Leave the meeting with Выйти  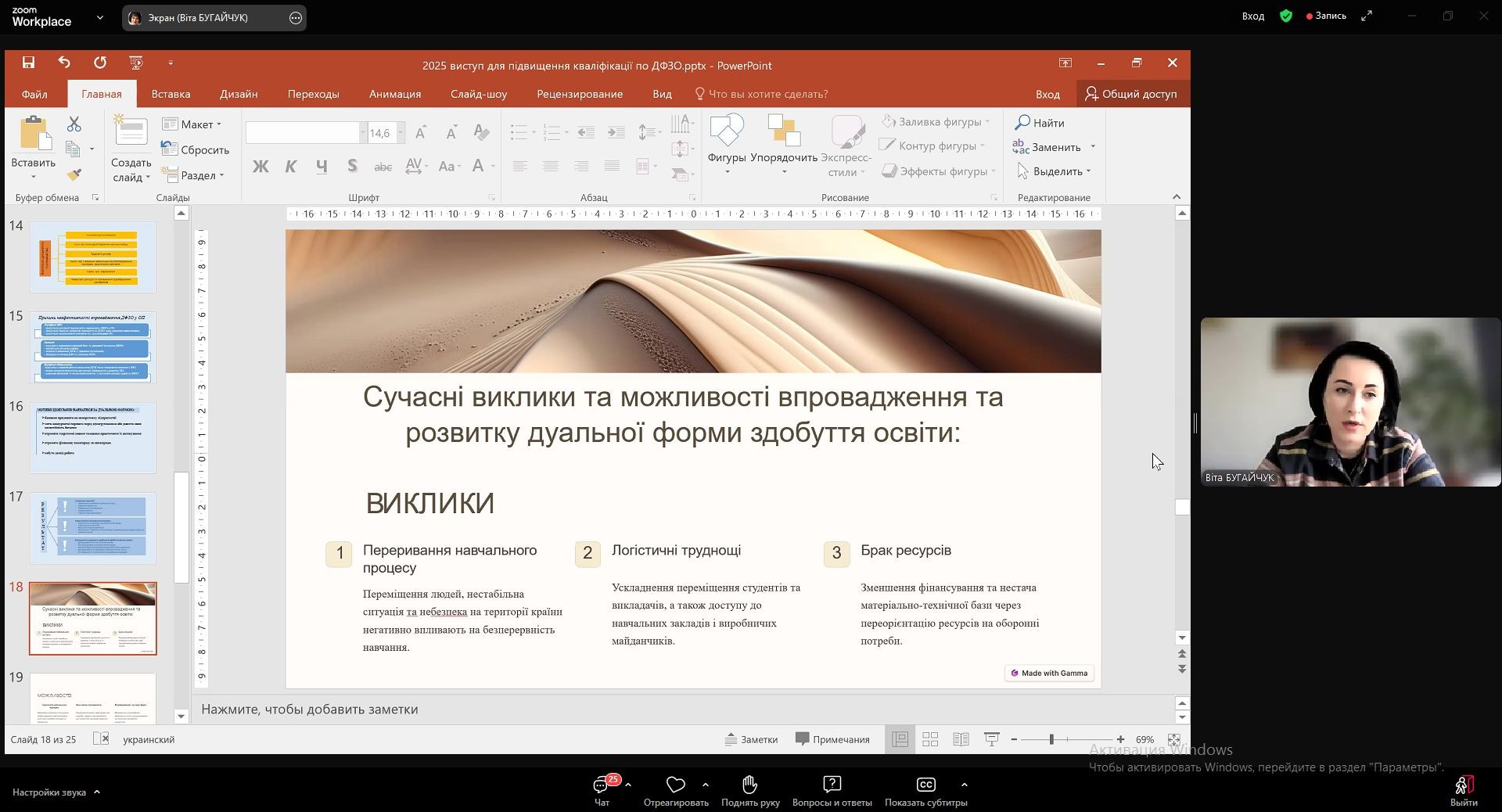(x=1464, y=790)
